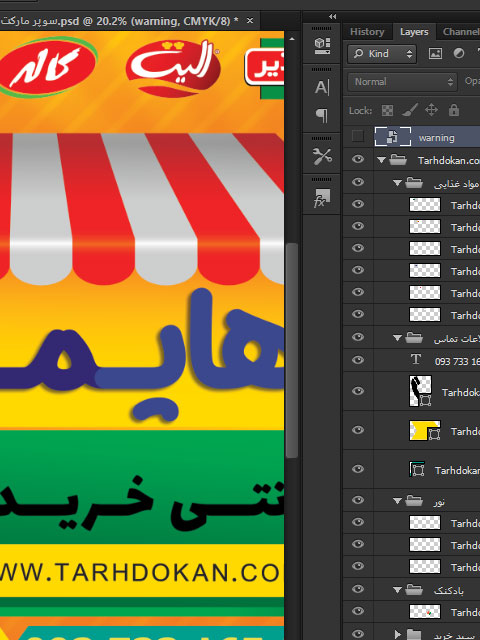The height and width of the screenshot is (640, 480).
Task: Open the Paragraph panel icon
Action: pyautogui.click(x=322, y=115)
